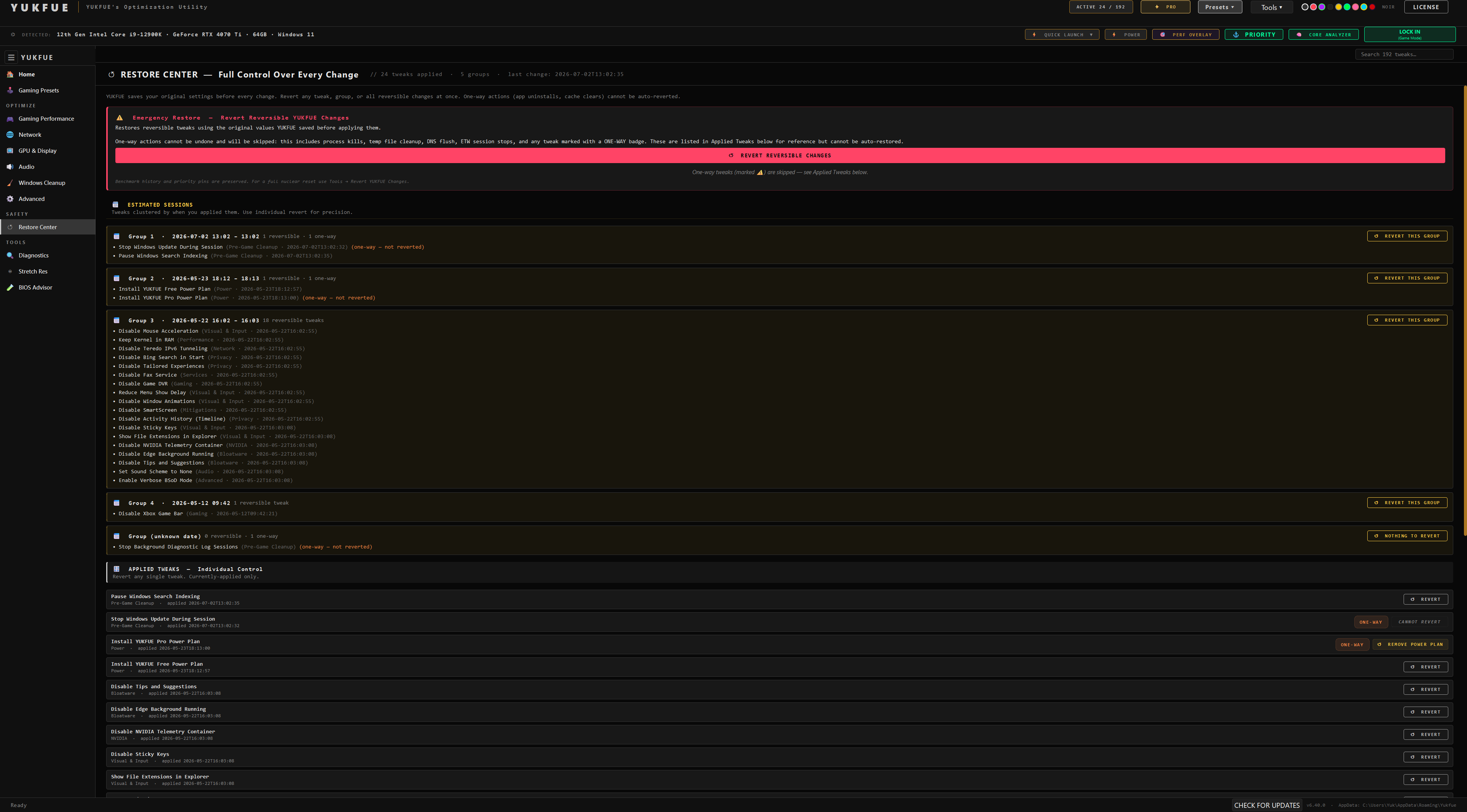Viewport: 1467px width, 812px height.
Task: Open the Presets dropdown menu
Action: click(1220, 7)
